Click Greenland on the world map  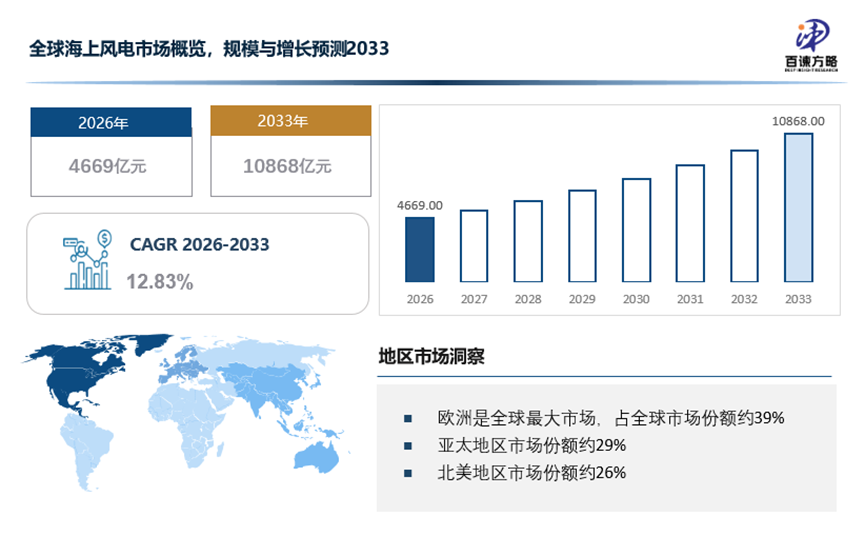pos(153,343)
